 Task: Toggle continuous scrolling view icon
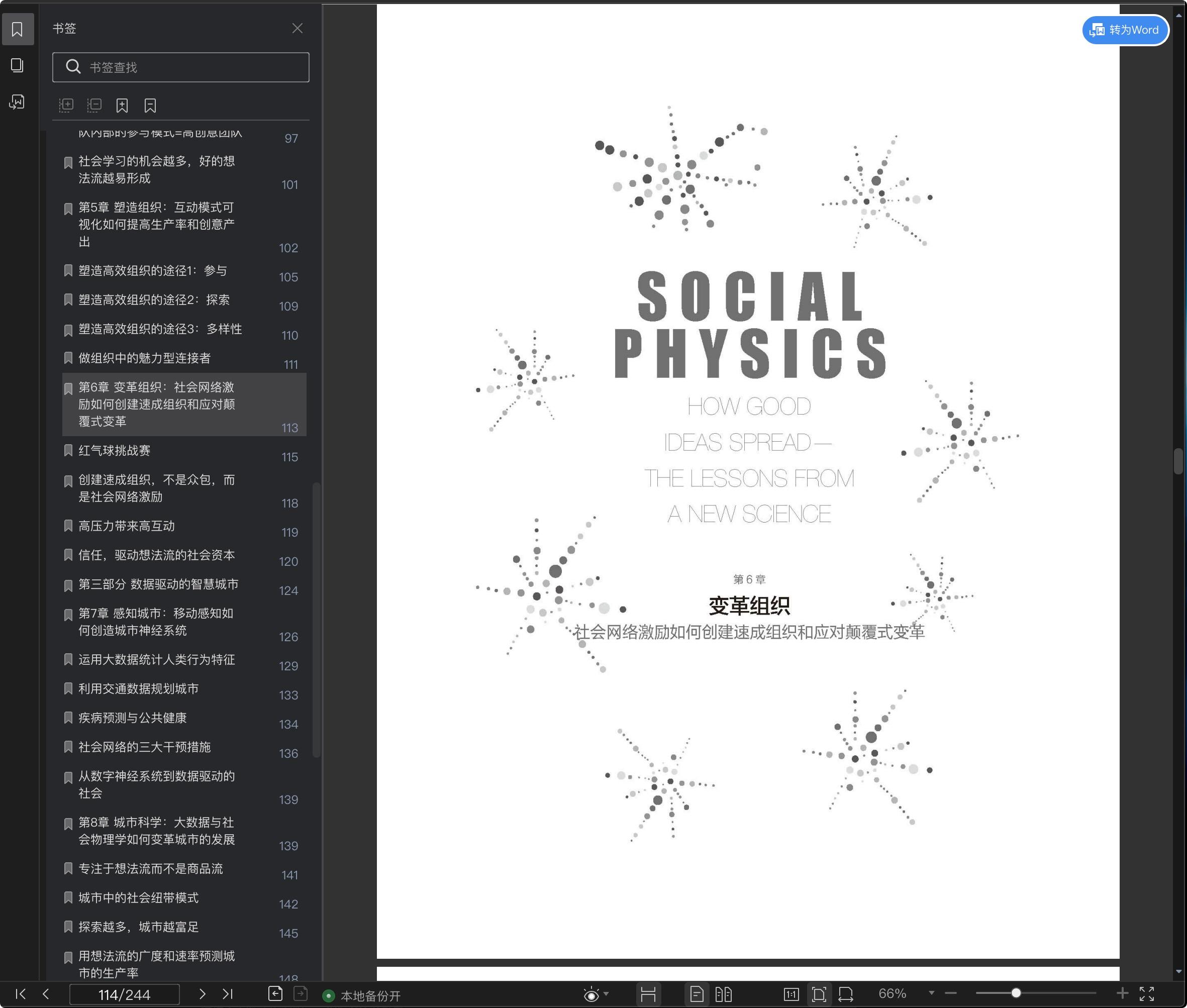pos(648,994)
